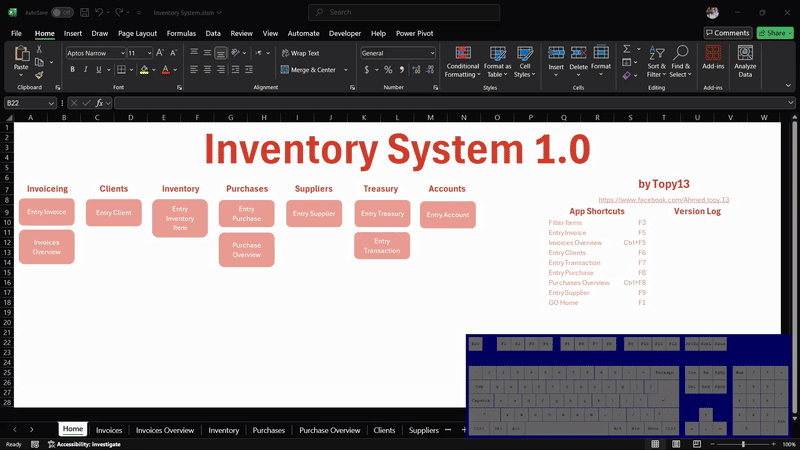Toggle Bold formatting
The height and width of the screenshot is (450, 800).
(x=72, y=69)
